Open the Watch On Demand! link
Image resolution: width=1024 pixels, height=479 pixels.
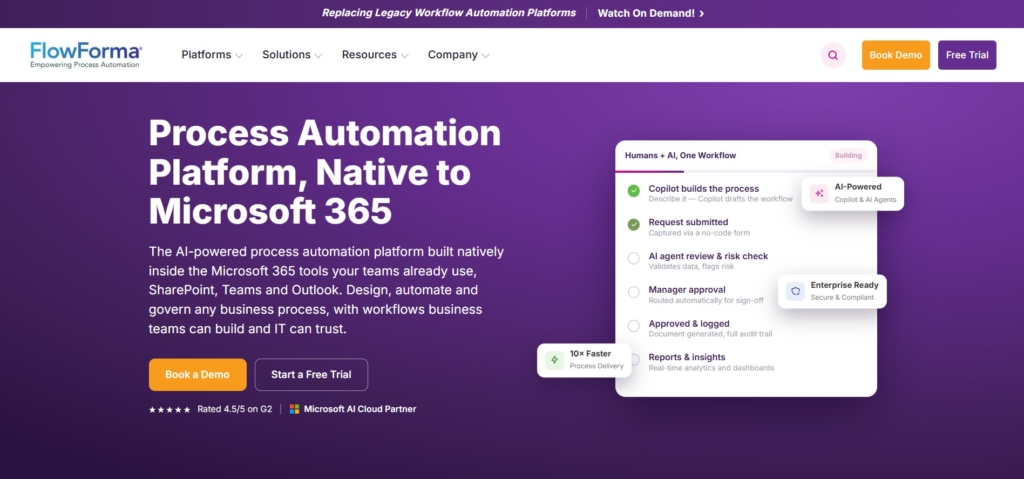(650, 13)
